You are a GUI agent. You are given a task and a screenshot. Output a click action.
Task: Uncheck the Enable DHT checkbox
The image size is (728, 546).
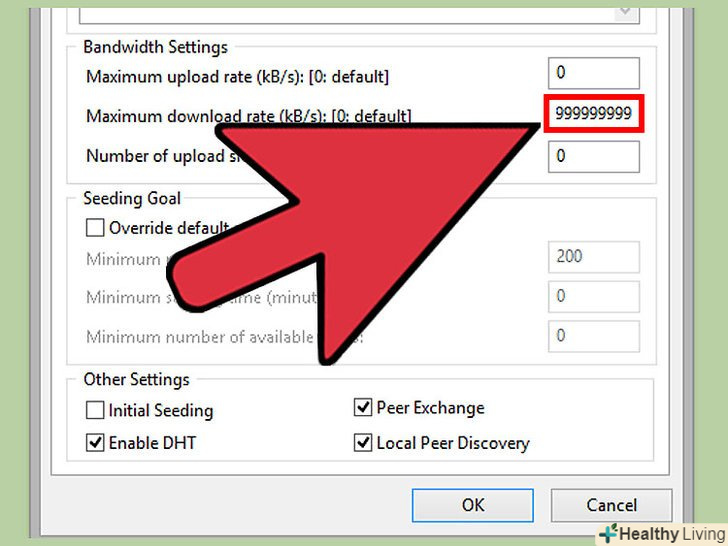pos(95,442)
